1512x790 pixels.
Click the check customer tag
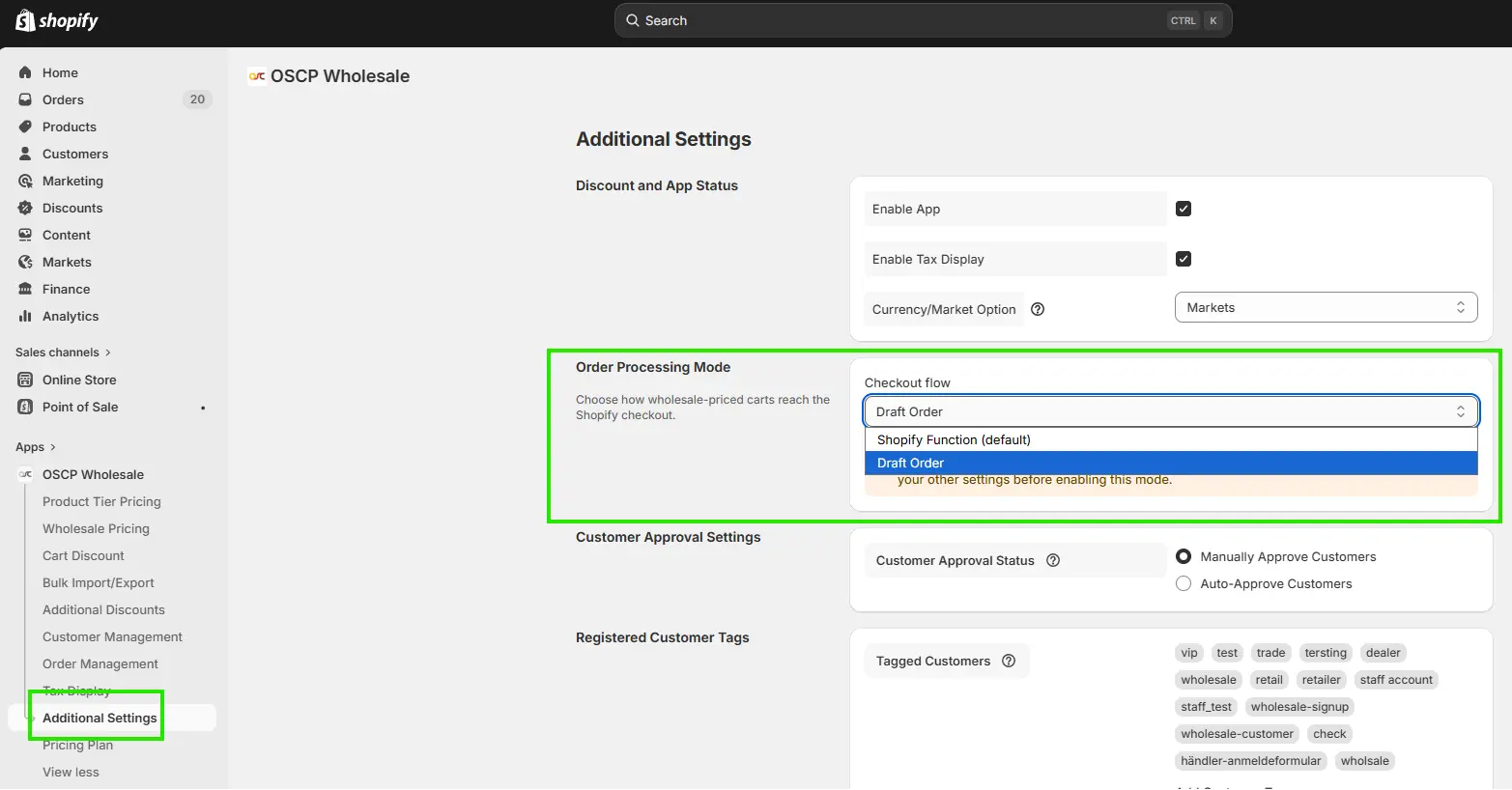[x=1329, y=734]
